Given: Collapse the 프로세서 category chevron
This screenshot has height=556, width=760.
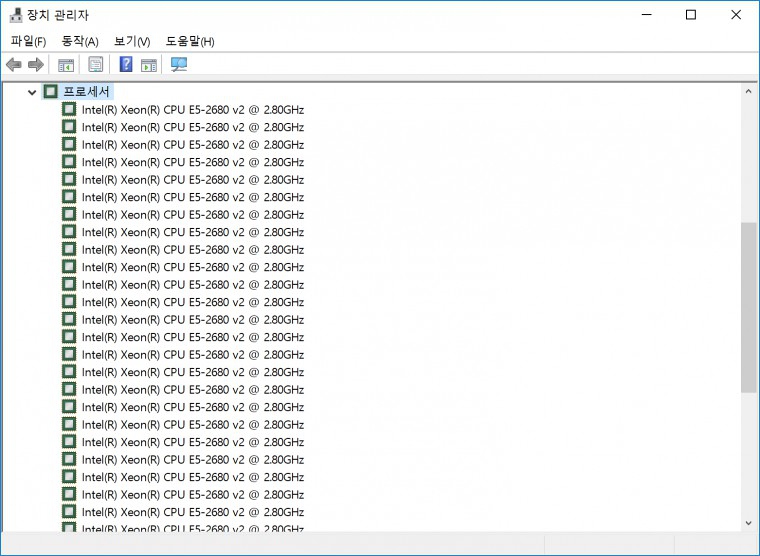Looking at the screenshot, I should 32,92.
